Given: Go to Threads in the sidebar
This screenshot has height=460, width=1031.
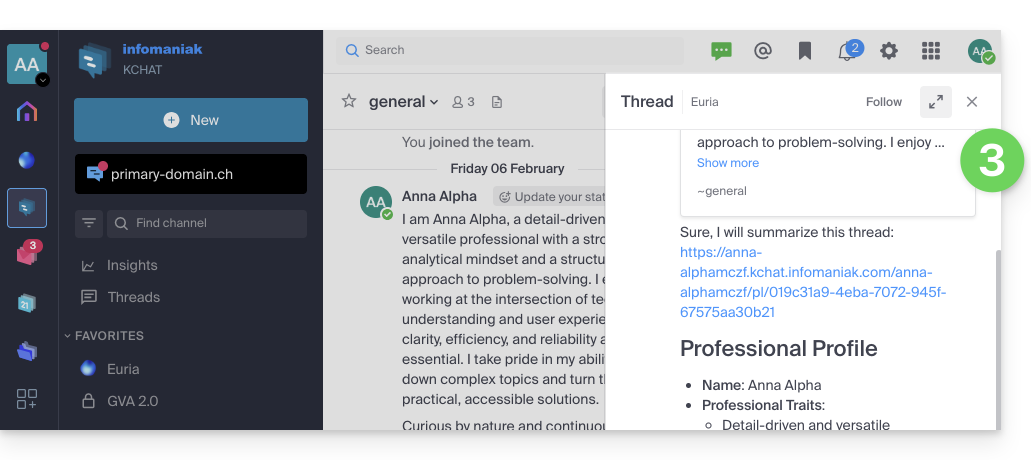Looking at the screenshot, I should click(x=133, y=297).
